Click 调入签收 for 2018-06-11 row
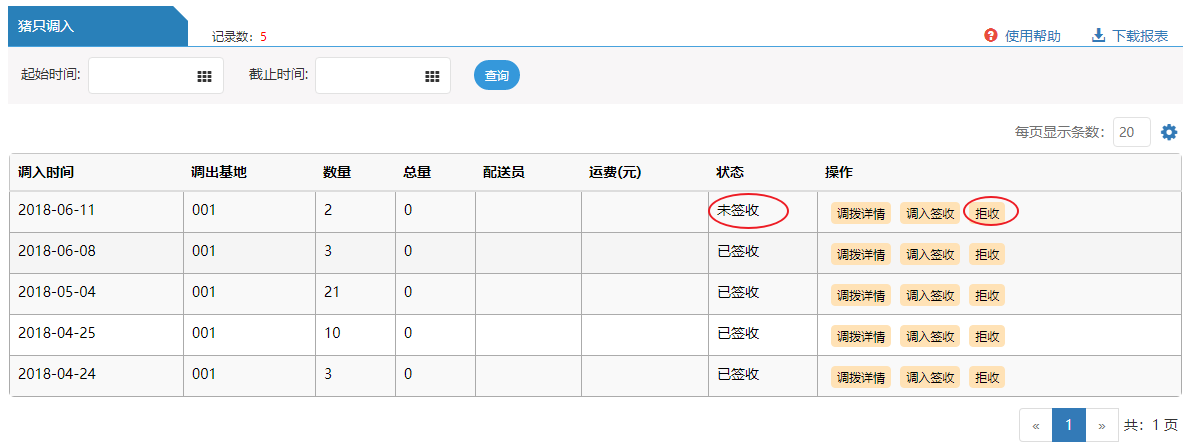The width and height of the screenshot is (1199, 444). pos(930,213)
